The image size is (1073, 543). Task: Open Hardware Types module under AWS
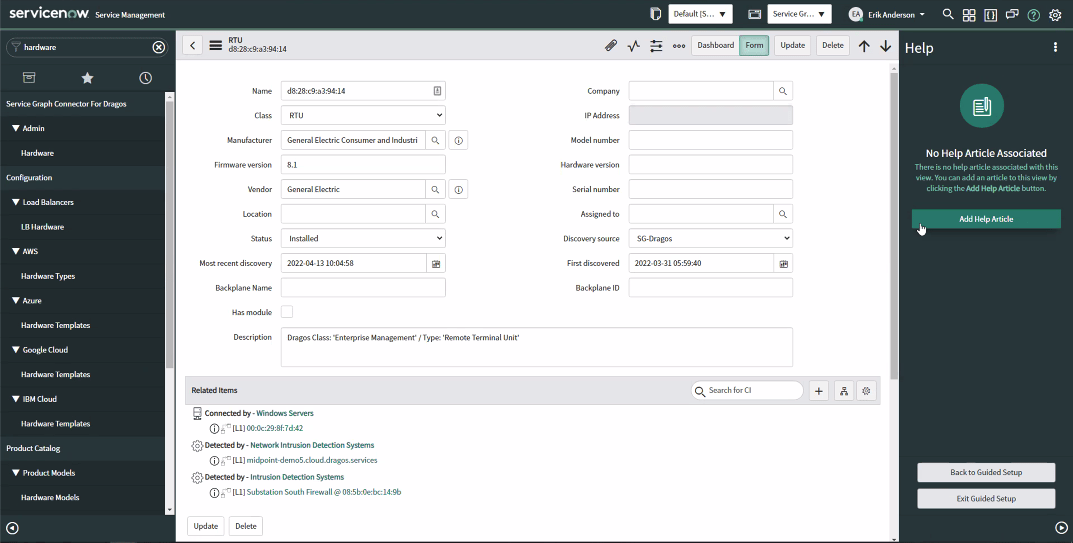click(48, 276)
